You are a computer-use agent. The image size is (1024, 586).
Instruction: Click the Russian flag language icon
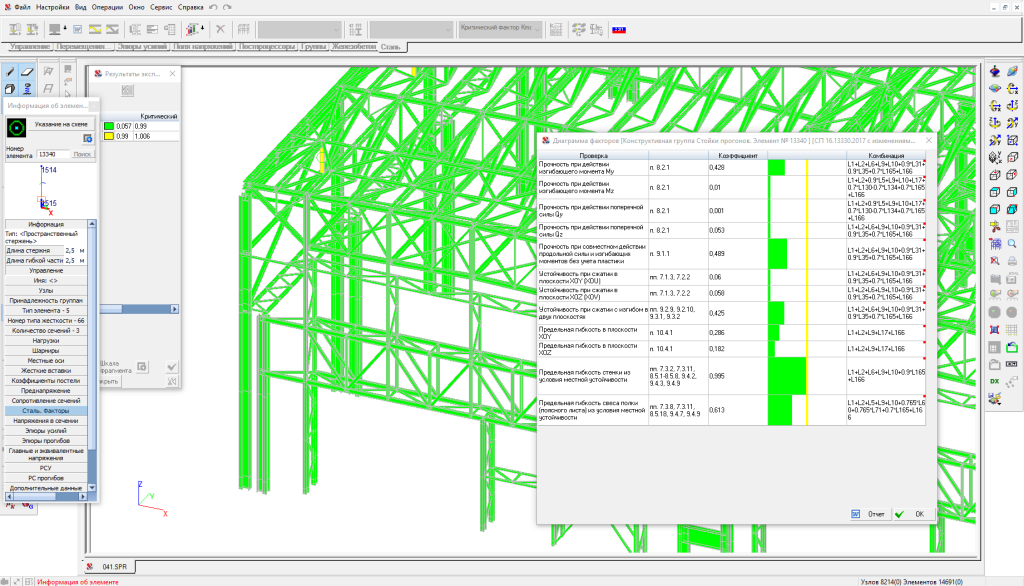[x=619, y=29]
